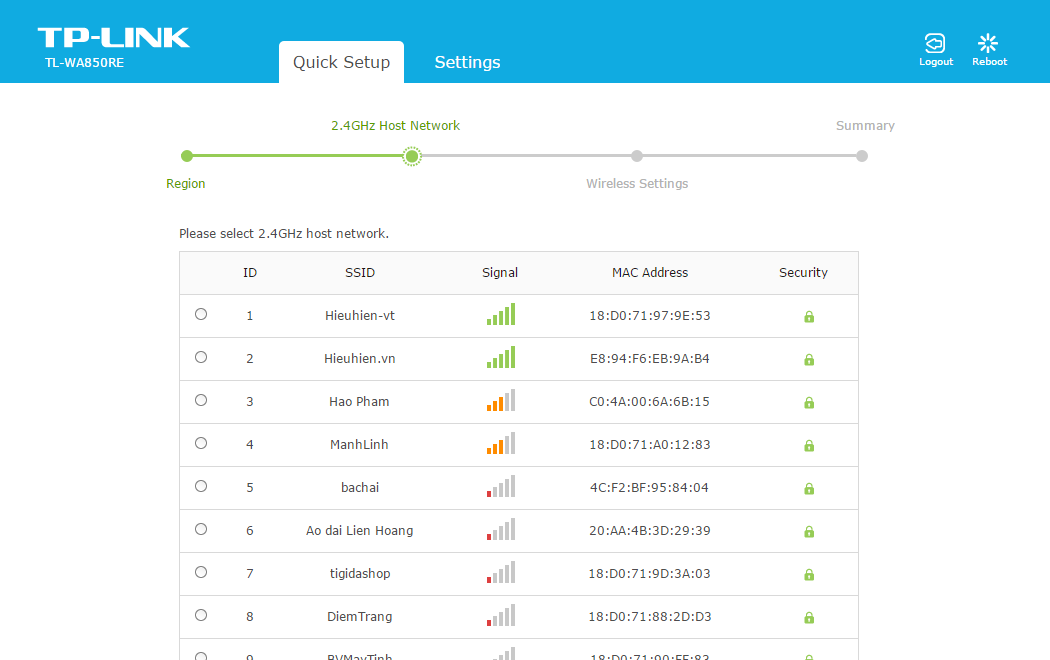Image resolution: width=1050 pixels, height=660 pixels.
Task: Click the lock icon for Hieuhien-vt
Action: (x=809, y=317)
